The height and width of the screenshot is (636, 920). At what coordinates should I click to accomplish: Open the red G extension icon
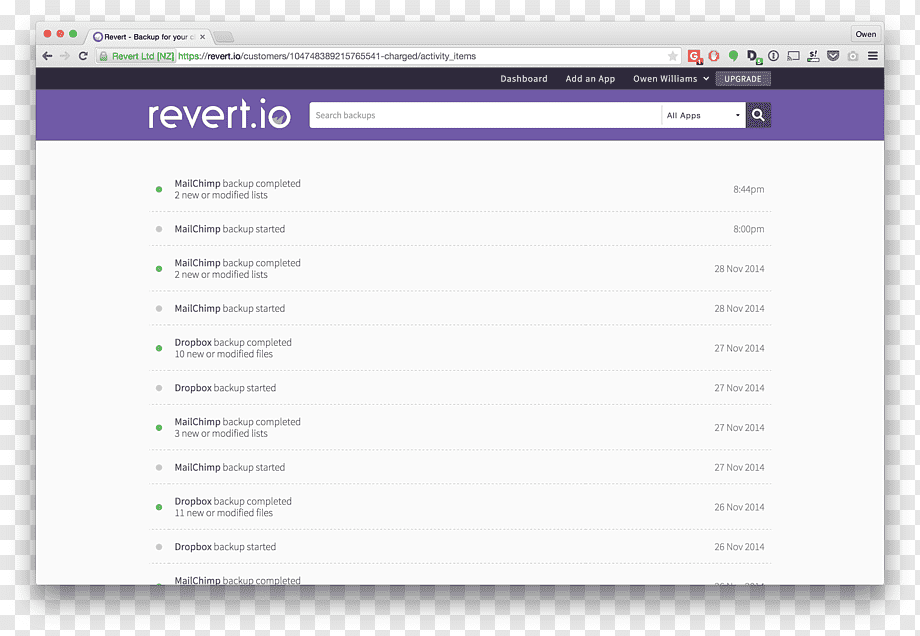tap(695, 56)
